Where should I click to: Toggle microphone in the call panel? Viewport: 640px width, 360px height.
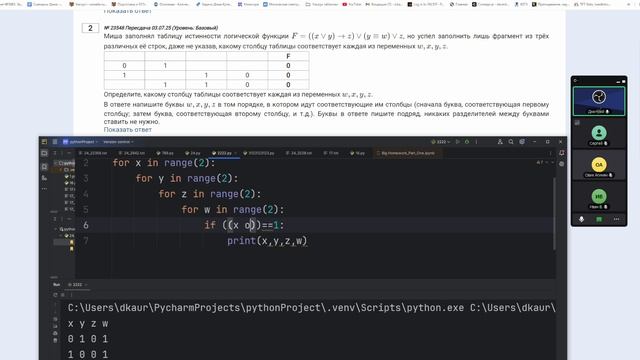coord(581,220)
